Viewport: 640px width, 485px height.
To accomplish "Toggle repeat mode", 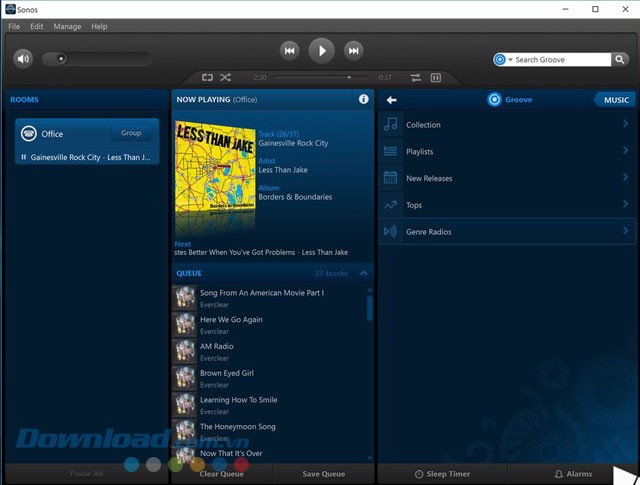I will [x=207, y=77].
